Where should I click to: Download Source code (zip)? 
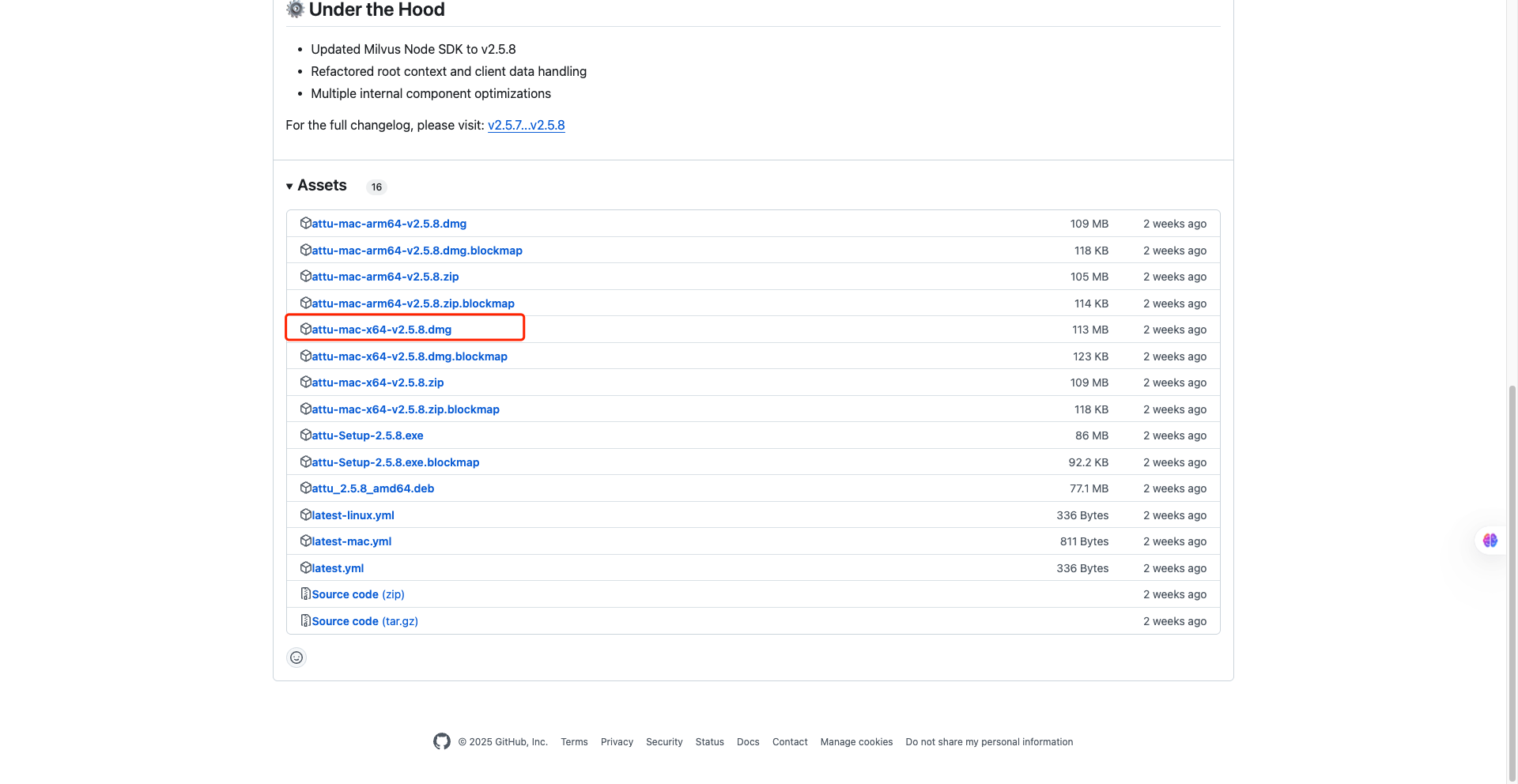358,594
